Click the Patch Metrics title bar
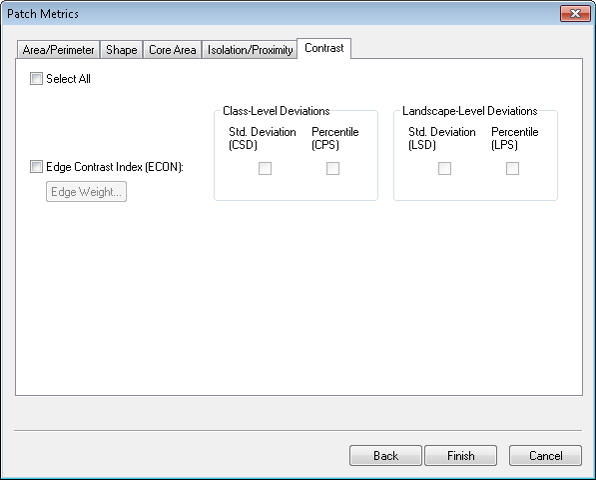596x480 pixels. coord(281,14)
